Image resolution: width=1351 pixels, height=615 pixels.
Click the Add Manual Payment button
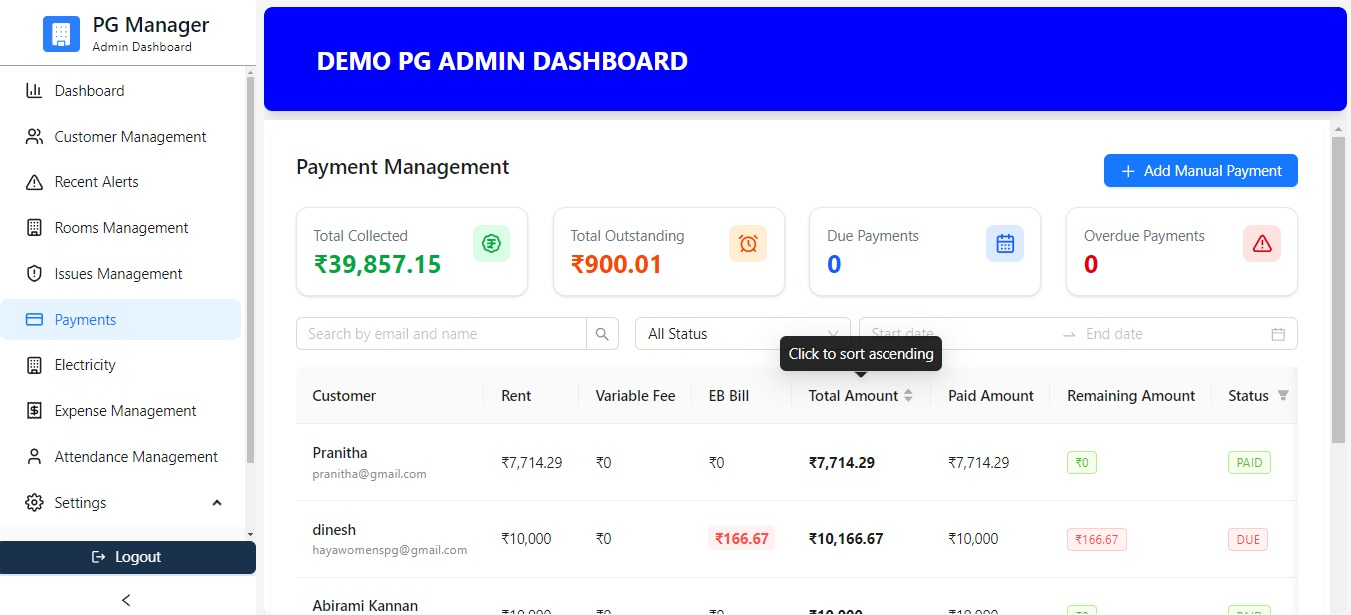click(x=1200, y=170)
